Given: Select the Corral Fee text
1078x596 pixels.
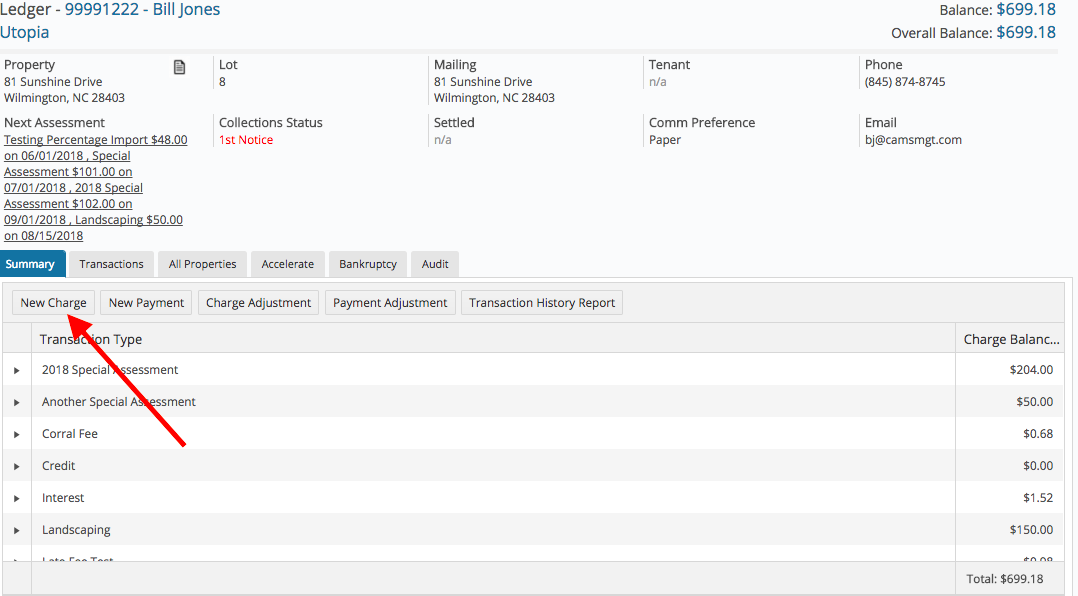Looking at the screenshot, I should (x=70, y=434).
